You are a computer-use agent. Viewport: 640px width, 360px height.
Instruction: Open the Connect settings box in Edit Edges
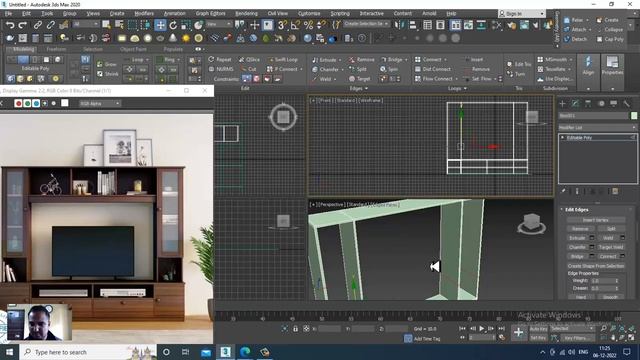[x=622, y=256]
